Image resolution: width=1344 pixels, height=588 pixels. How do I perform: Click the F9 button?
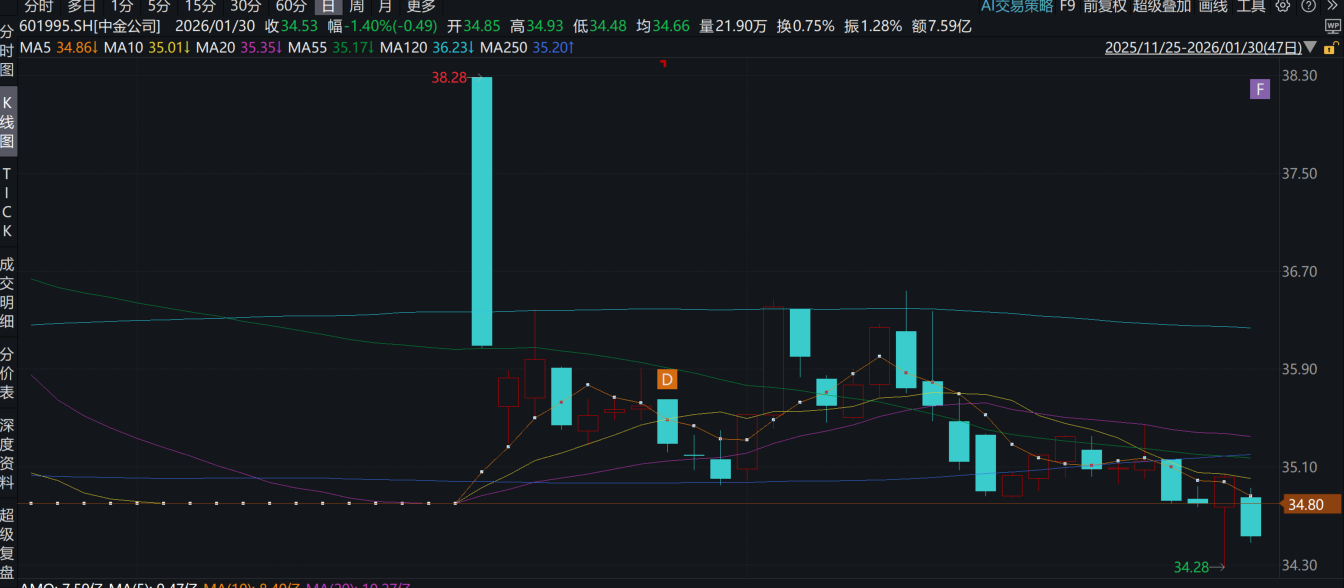click(x=1067, y=6)
